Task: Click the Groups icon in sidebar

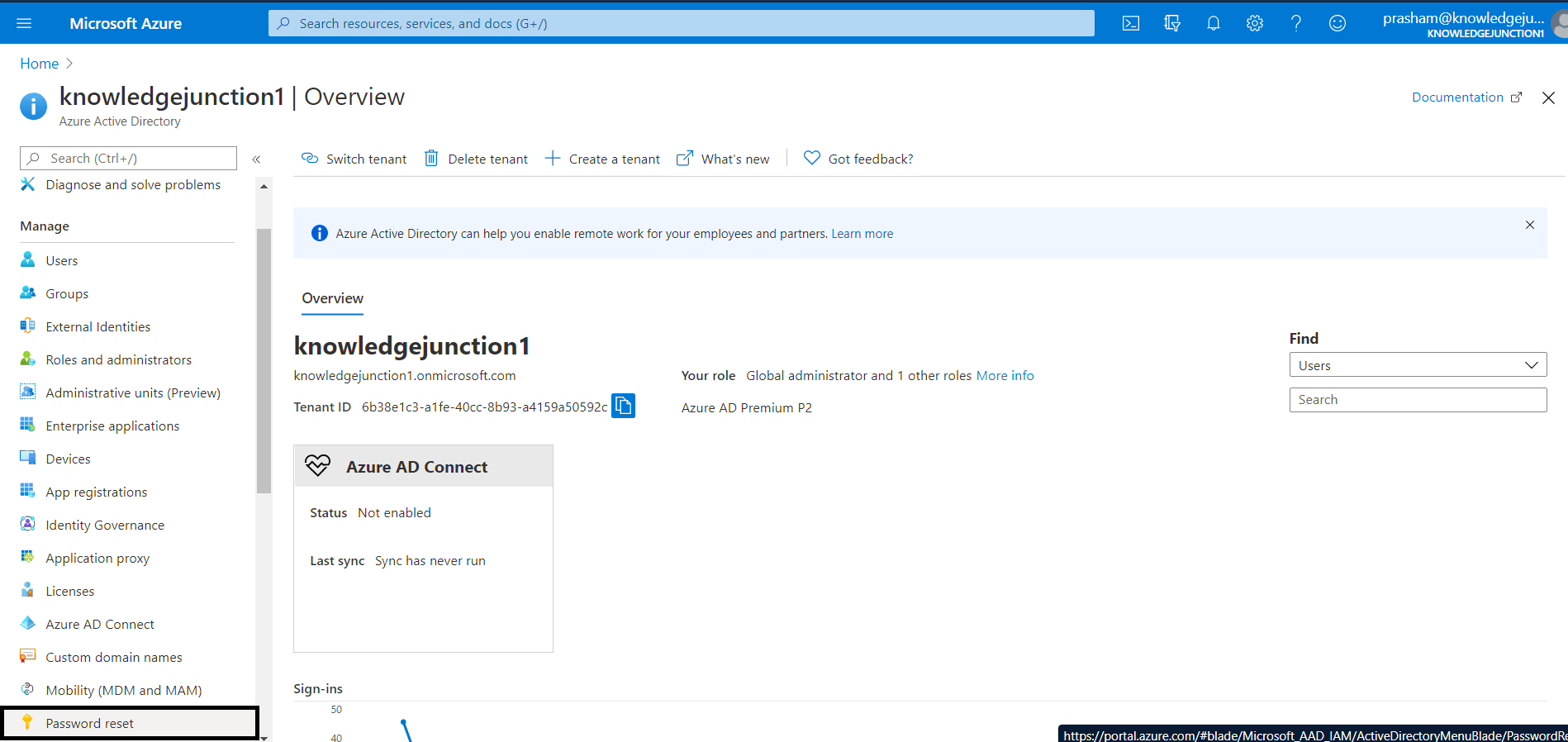Action: point(28,293)
